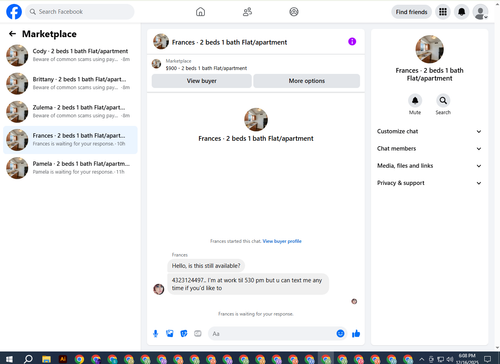Click Find friends button
Screen dimensions: 500x364
411,12
